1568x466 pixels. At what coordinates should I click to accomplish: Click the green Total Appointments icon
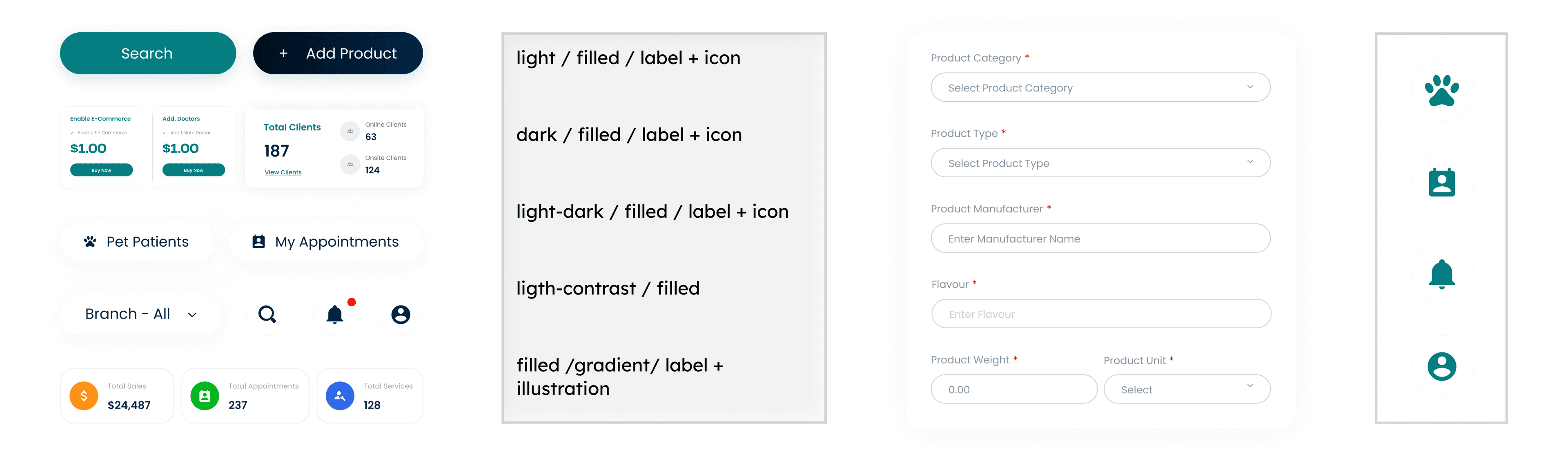pyautogui.click(x=205, y=396)
